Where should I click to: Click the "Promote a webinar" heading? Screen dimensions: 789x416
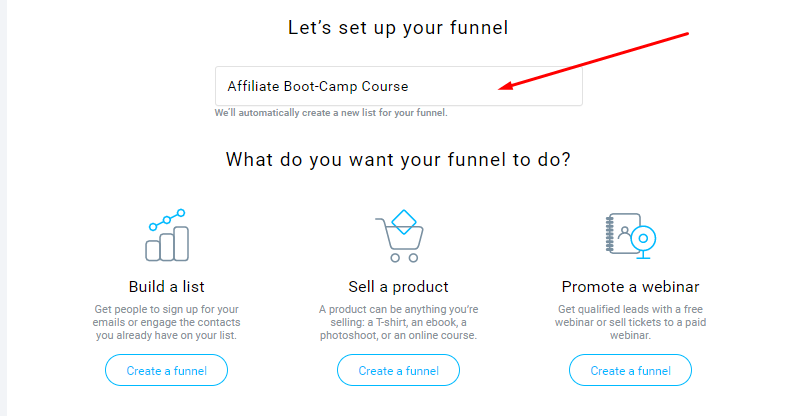[630, 287]
